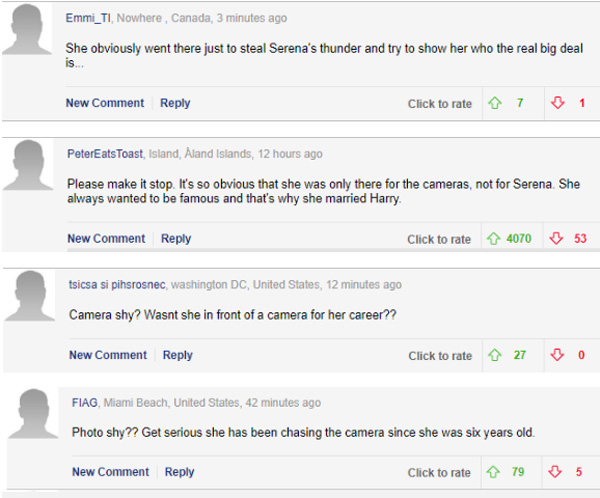Upvote the 'Camera shy?' comment

pyautogui.click(x=494, y=355)
